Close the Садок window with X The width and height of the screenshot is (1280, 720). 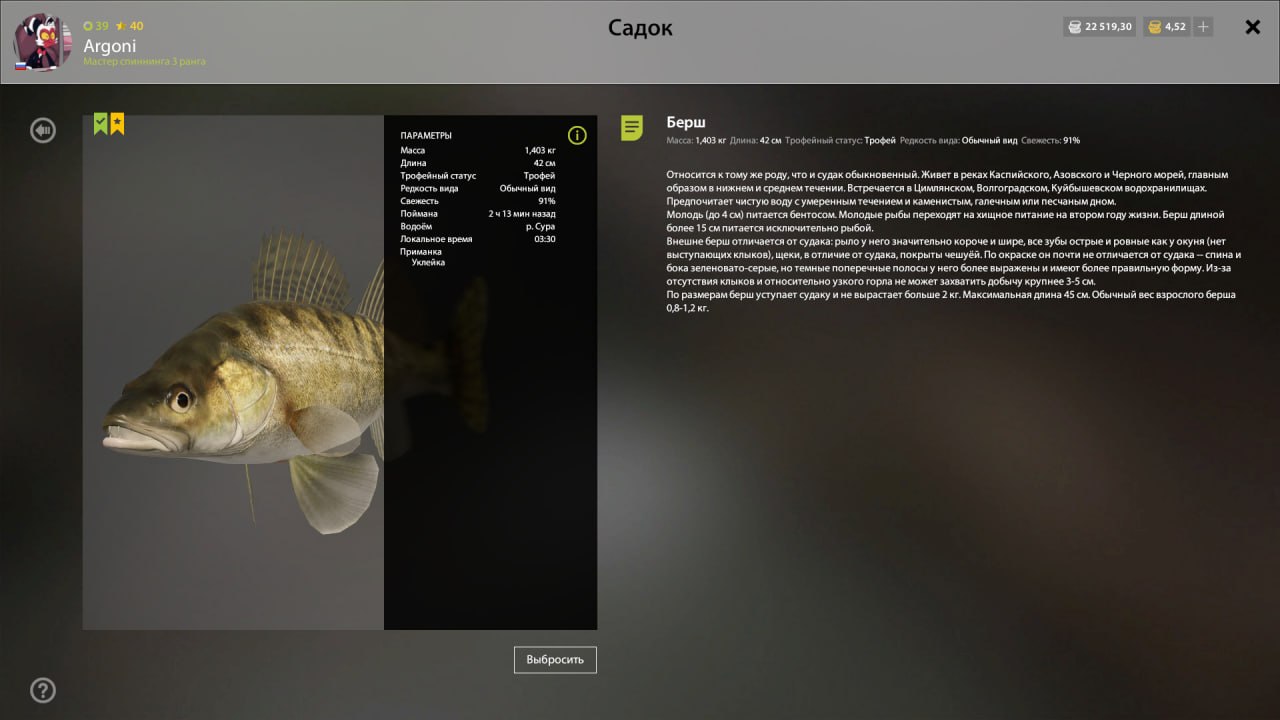point(1252,27)
